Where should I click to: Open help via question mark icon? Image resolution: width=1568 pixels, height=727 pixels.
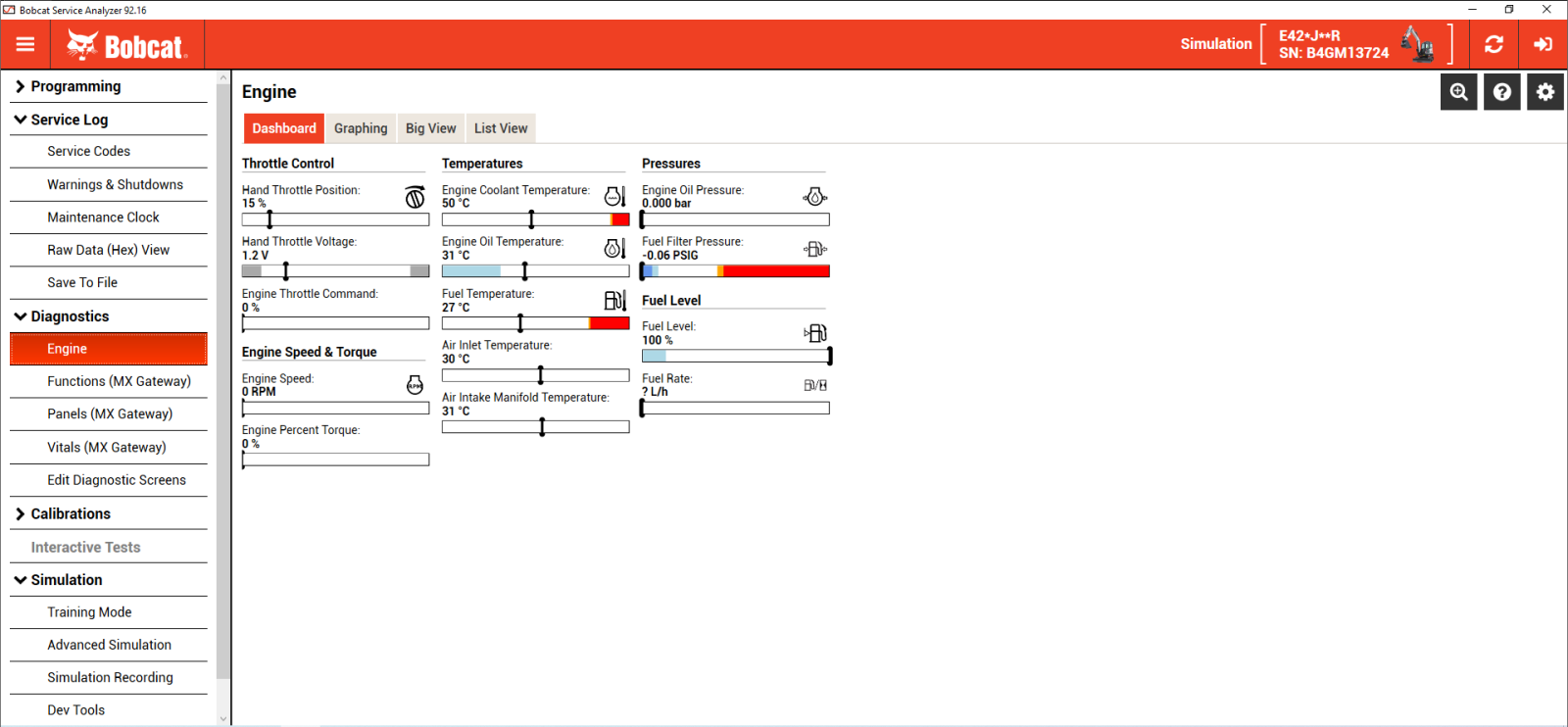[x=1501, y=92]
